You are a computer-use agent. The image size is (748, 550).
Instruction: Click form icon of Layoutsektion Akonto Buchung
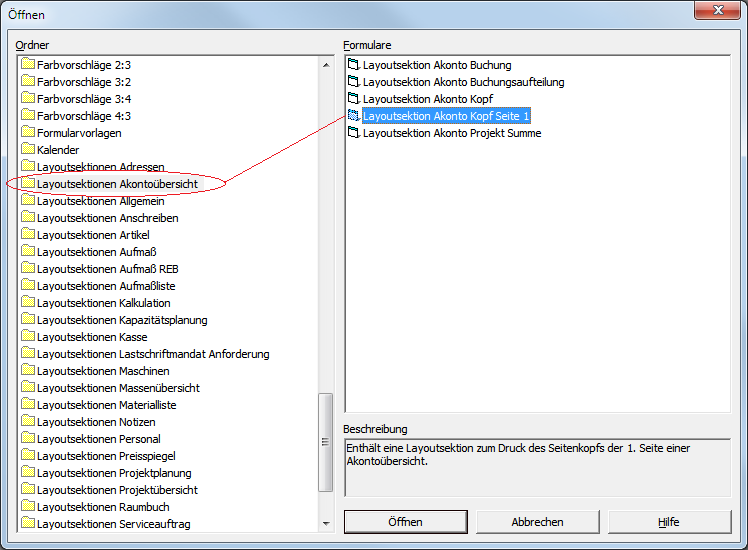tap(353, 64)
